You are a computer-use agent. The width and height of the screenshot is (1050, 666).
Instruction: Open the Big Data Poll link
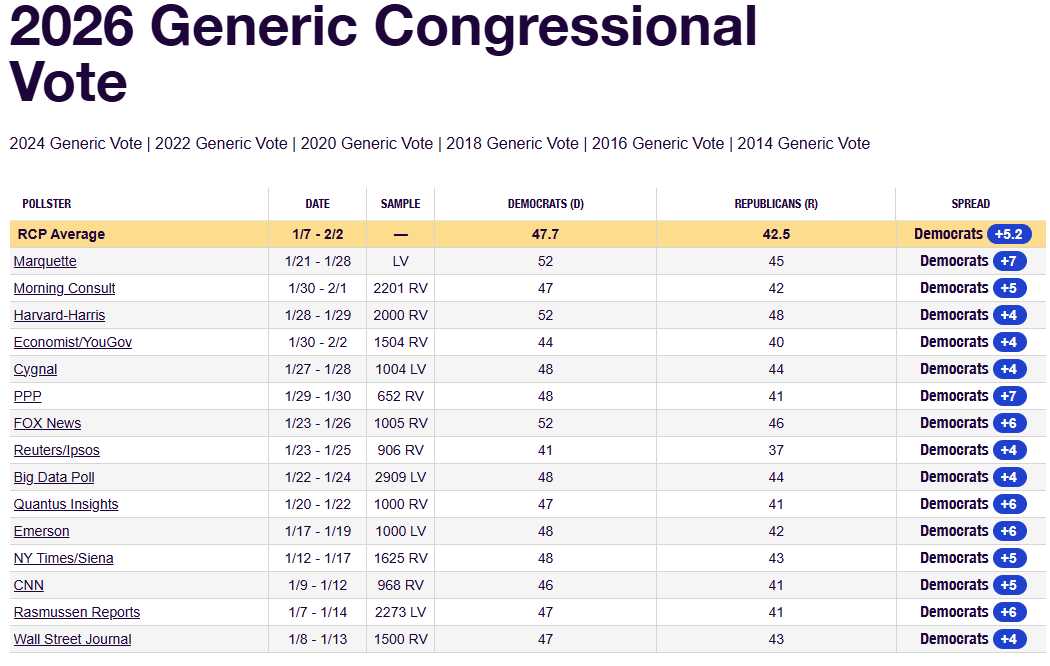[54, 477]
